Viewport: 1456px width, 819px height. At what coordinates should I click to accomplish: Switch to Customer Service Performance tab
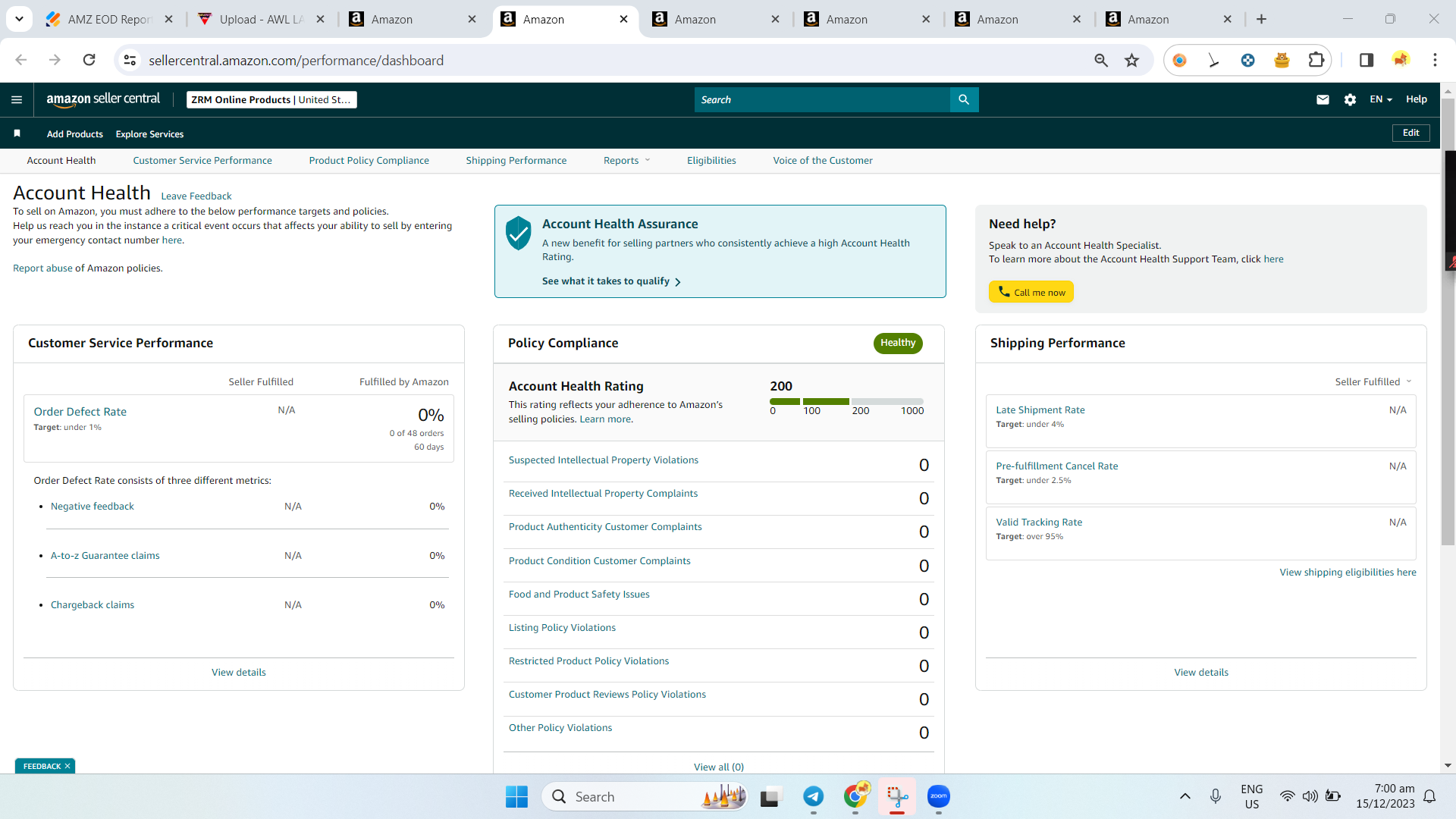202,161
